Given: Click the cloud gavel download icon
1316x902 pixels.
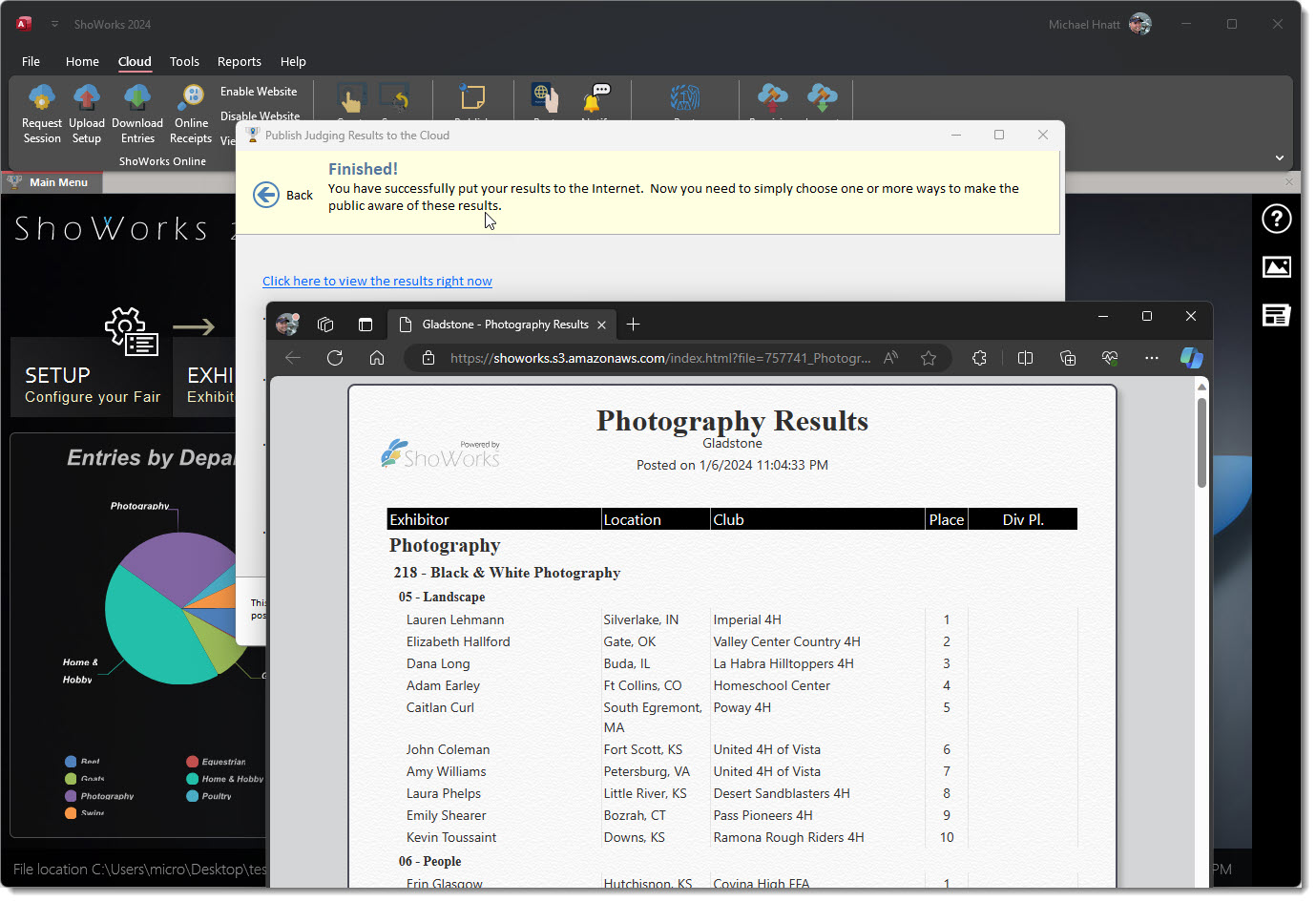Looking at the screenshot, I should tap(822, 97).
